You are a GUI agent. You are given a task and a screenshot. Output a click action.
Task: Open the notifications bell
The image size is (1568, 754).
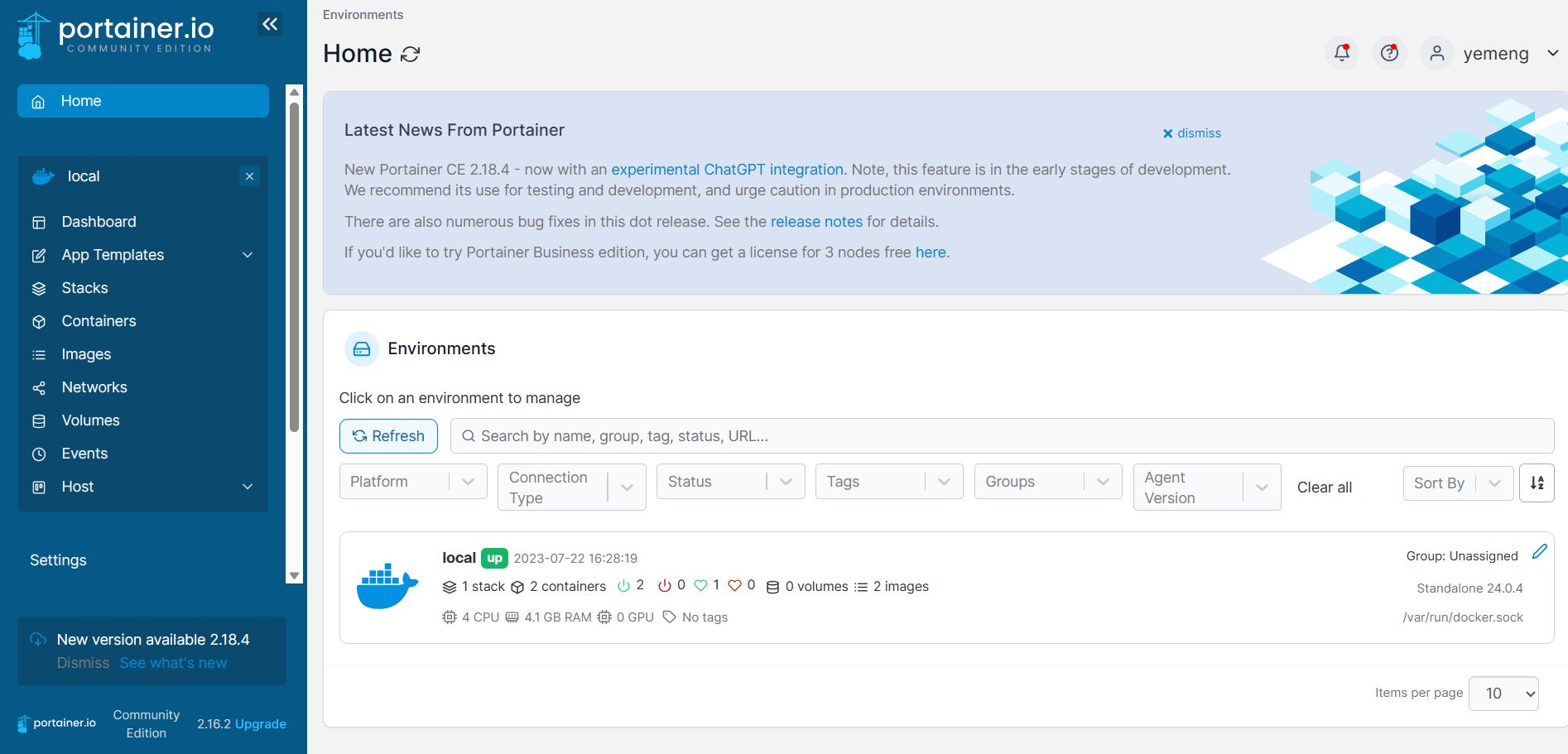pos(1341,54)
